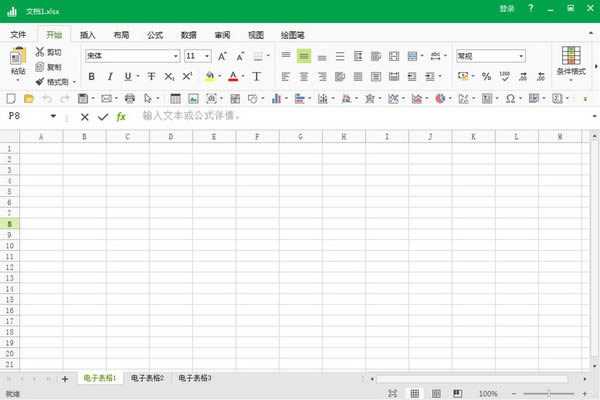
Task: Apply thousands separator number style
Action: pos(505,76)
